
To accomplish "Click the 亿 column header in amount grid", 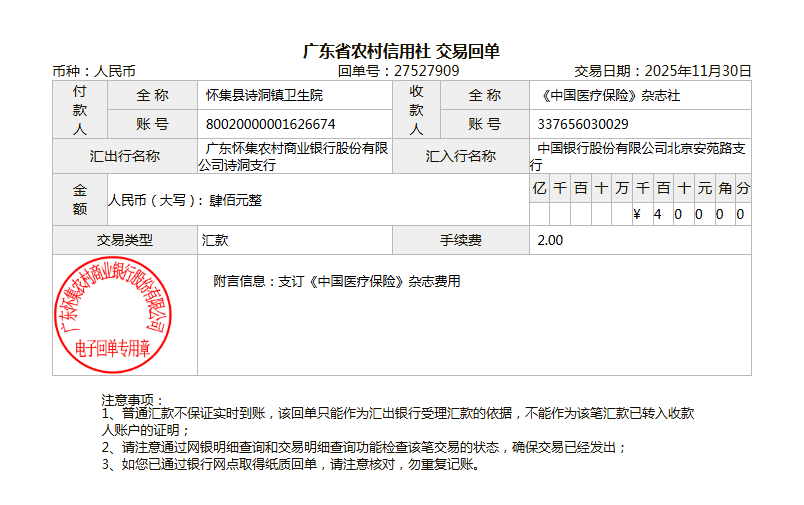I will [539, 188].
